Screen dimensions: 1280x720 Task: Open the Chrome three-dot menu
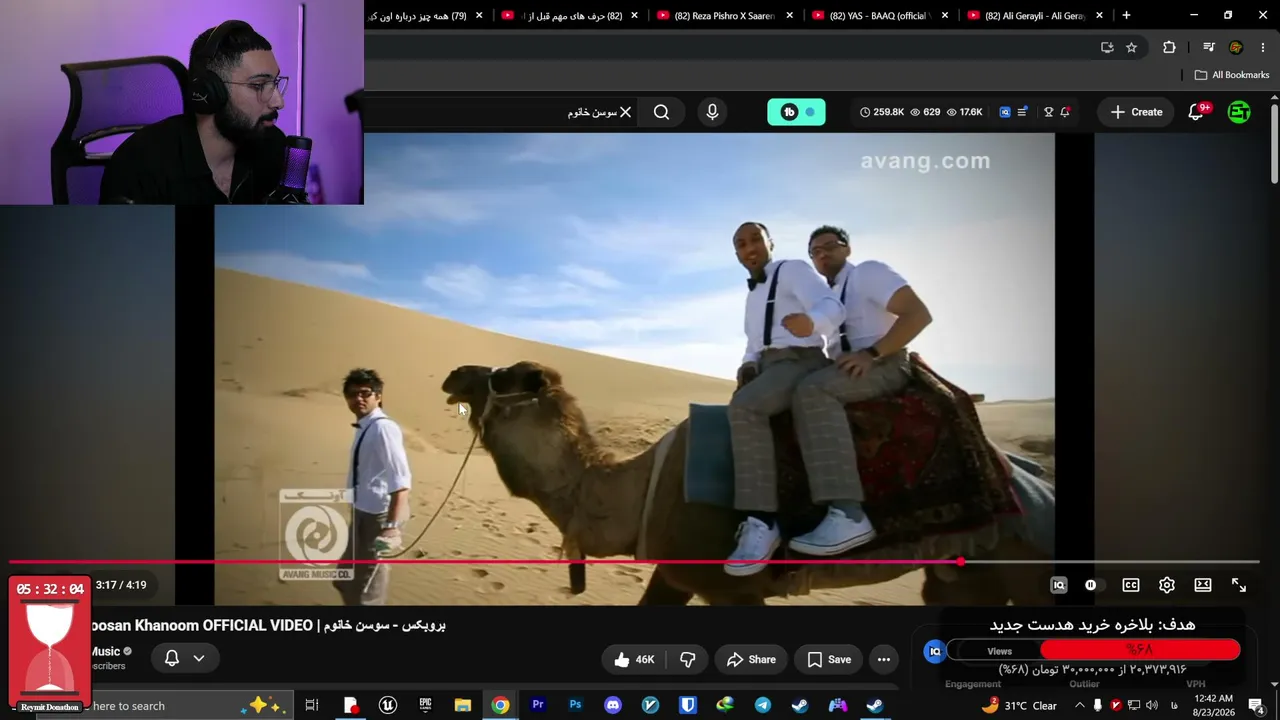(x=1263, y=47)
